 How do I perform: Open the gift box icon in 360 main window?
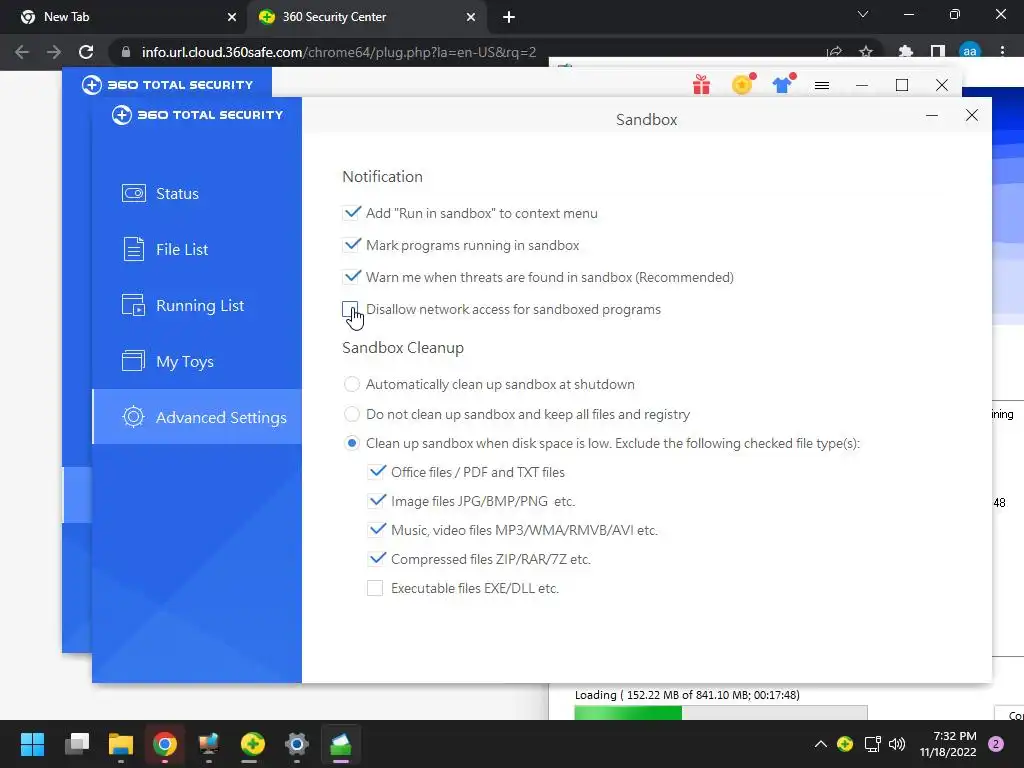point(701,85)
